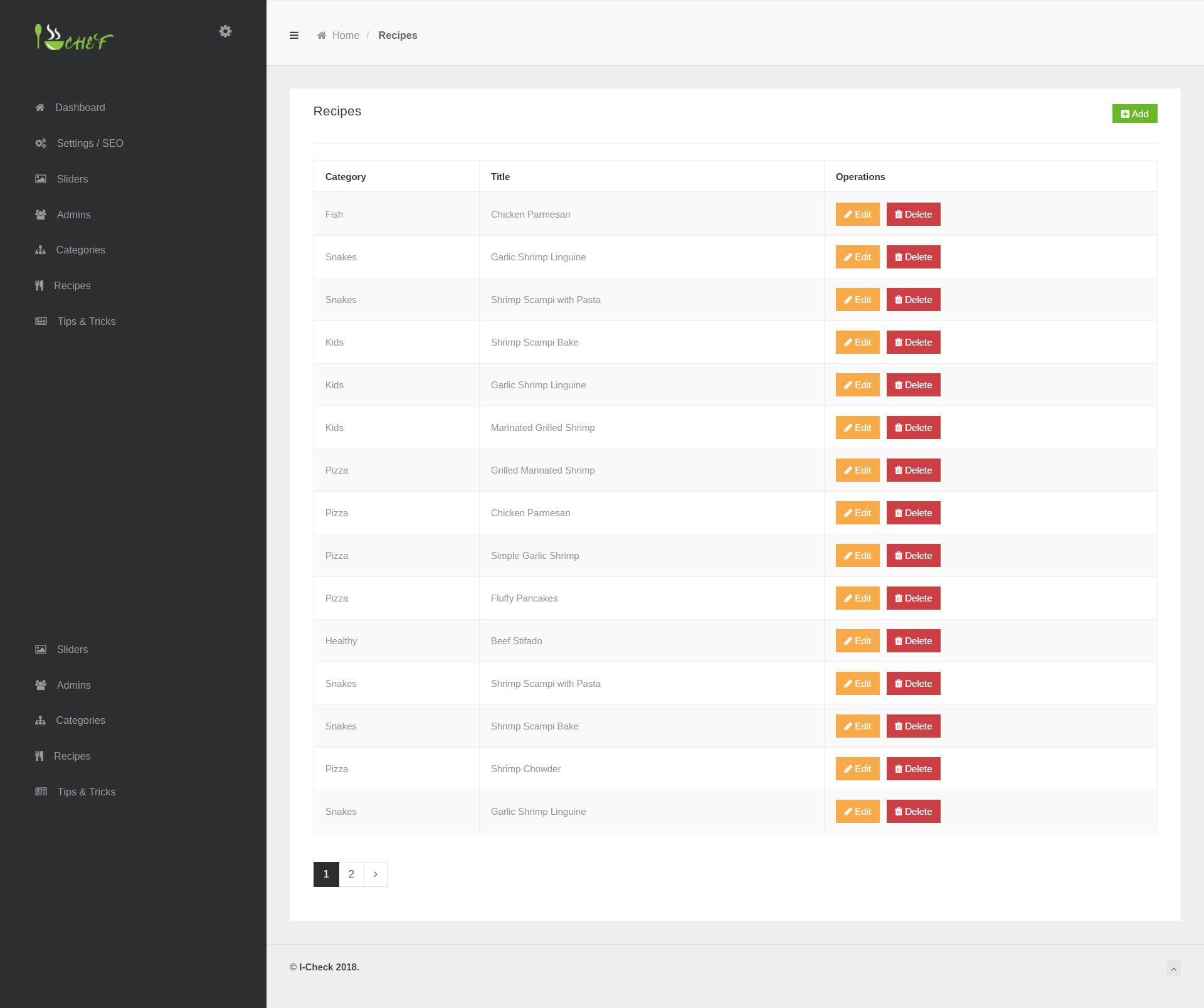This screenshot has height=1008, width=1204.
Task: Toggle sidebar with the hamburger menu icon
Action: click(x=293, y=36)
